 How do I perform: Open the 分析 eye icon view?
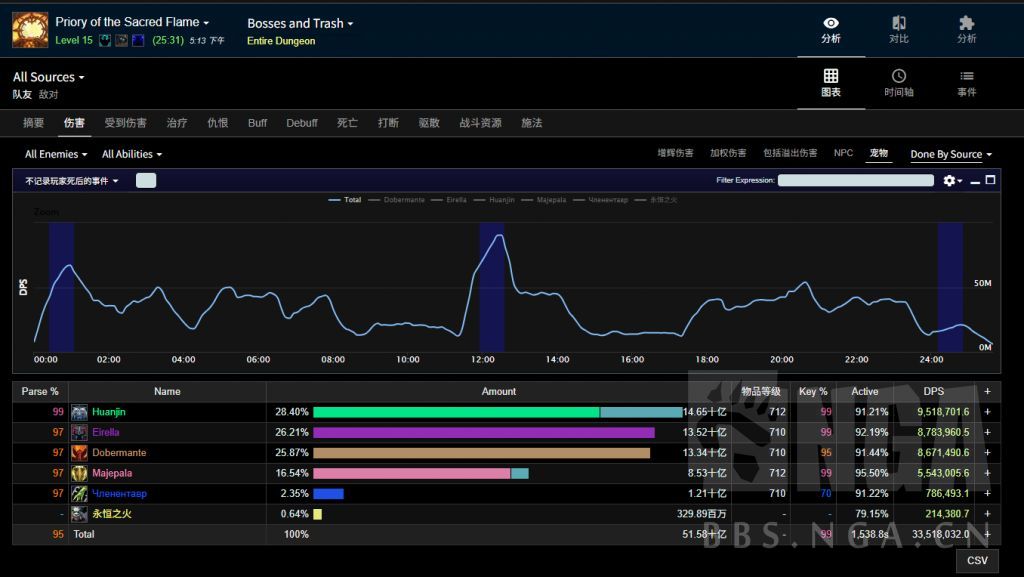point(830,29)
